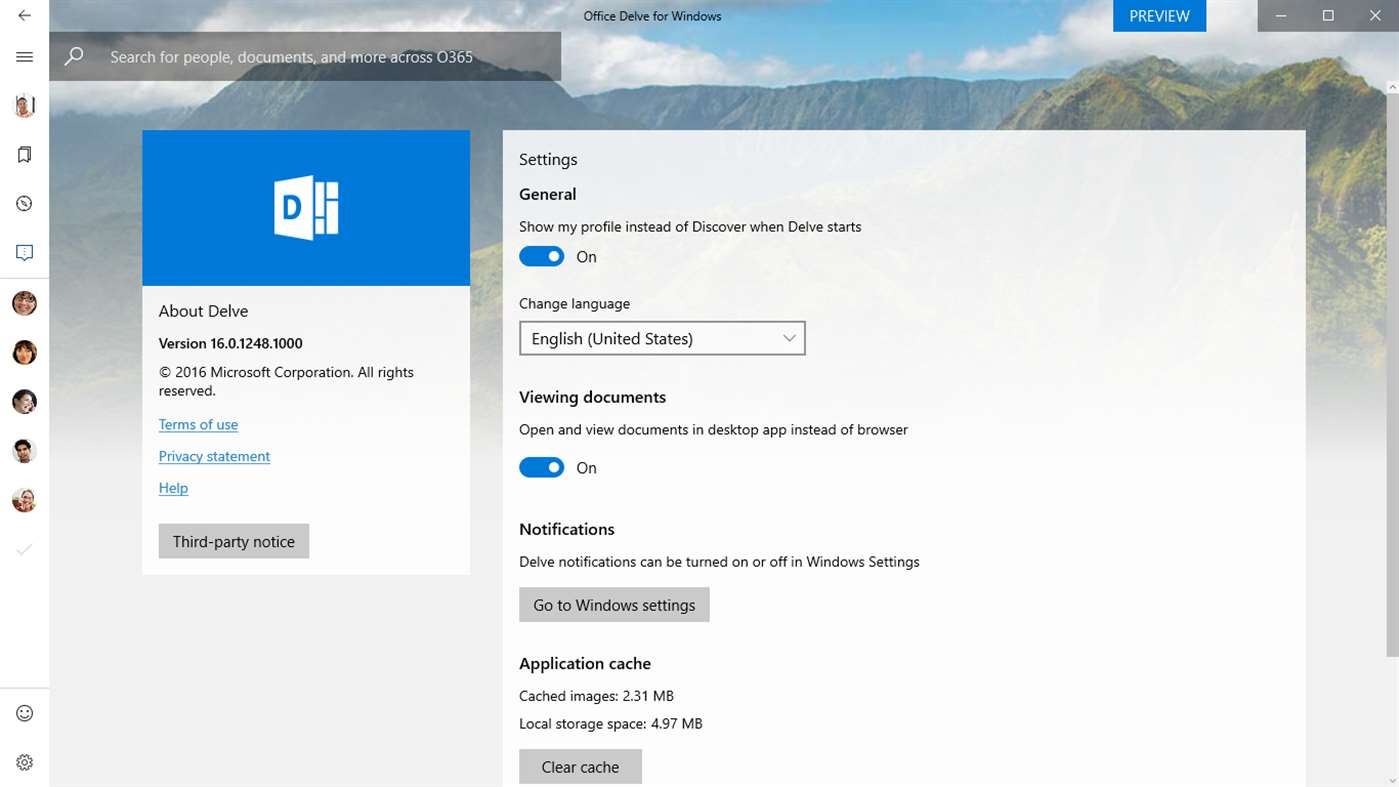Click the search magnifier icon
Screen dimensions: 1399x787
(74, 57)
